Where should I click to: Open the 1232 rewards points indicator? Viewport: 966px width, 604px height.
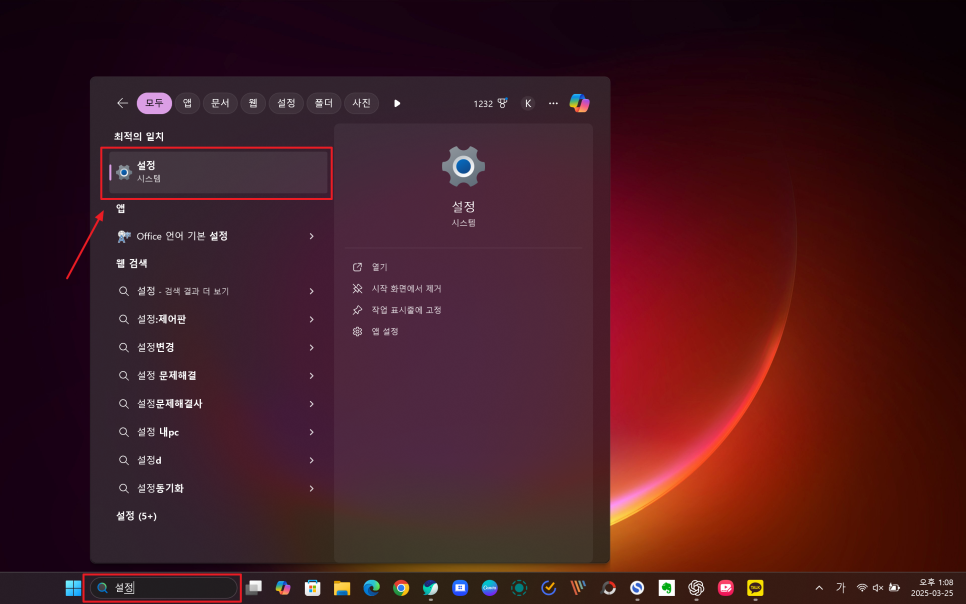pyautogui.click(x=490, y=104)
